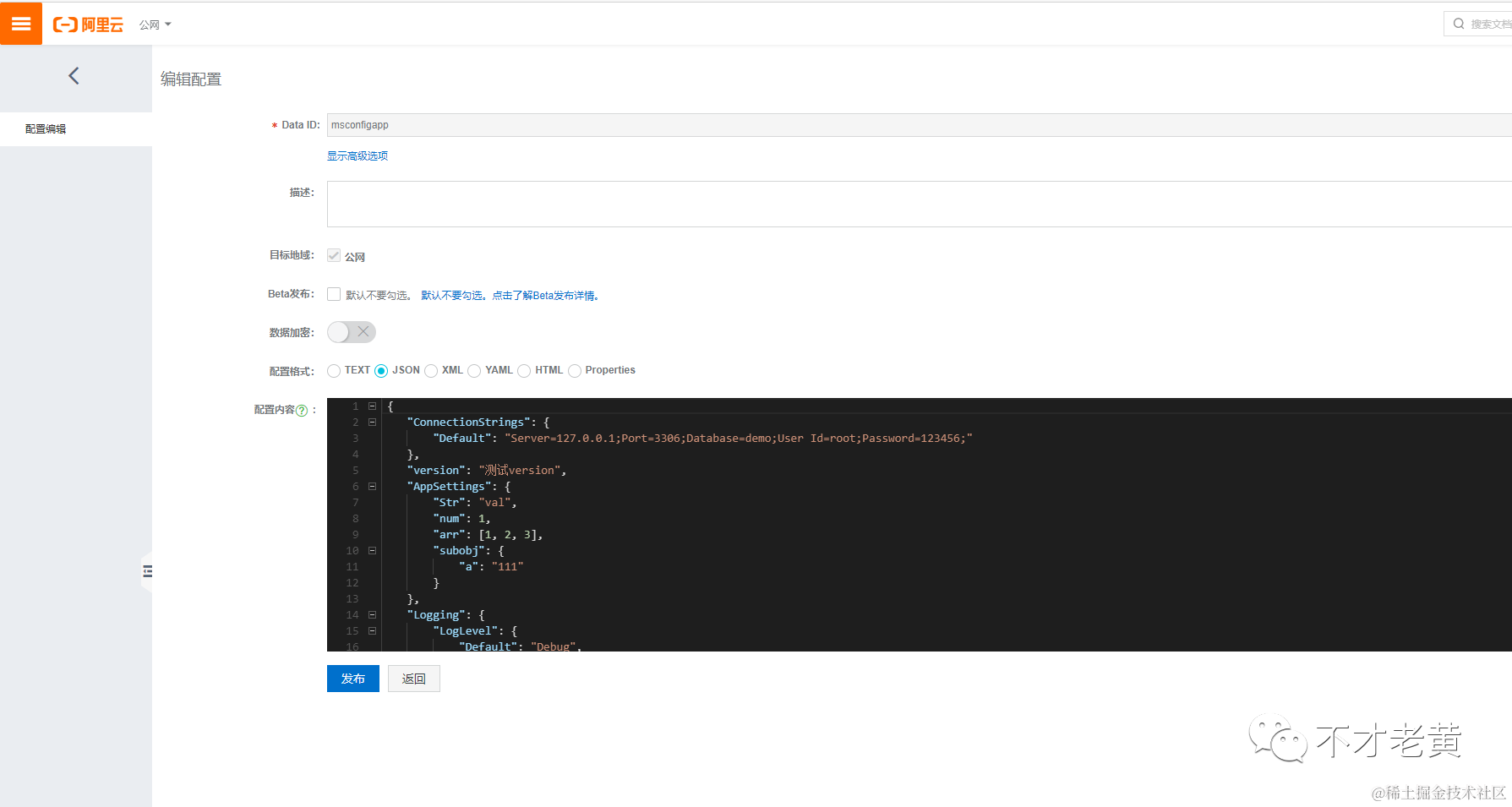Collapse LogLevel fold on line 15

(x=372, y=631)
